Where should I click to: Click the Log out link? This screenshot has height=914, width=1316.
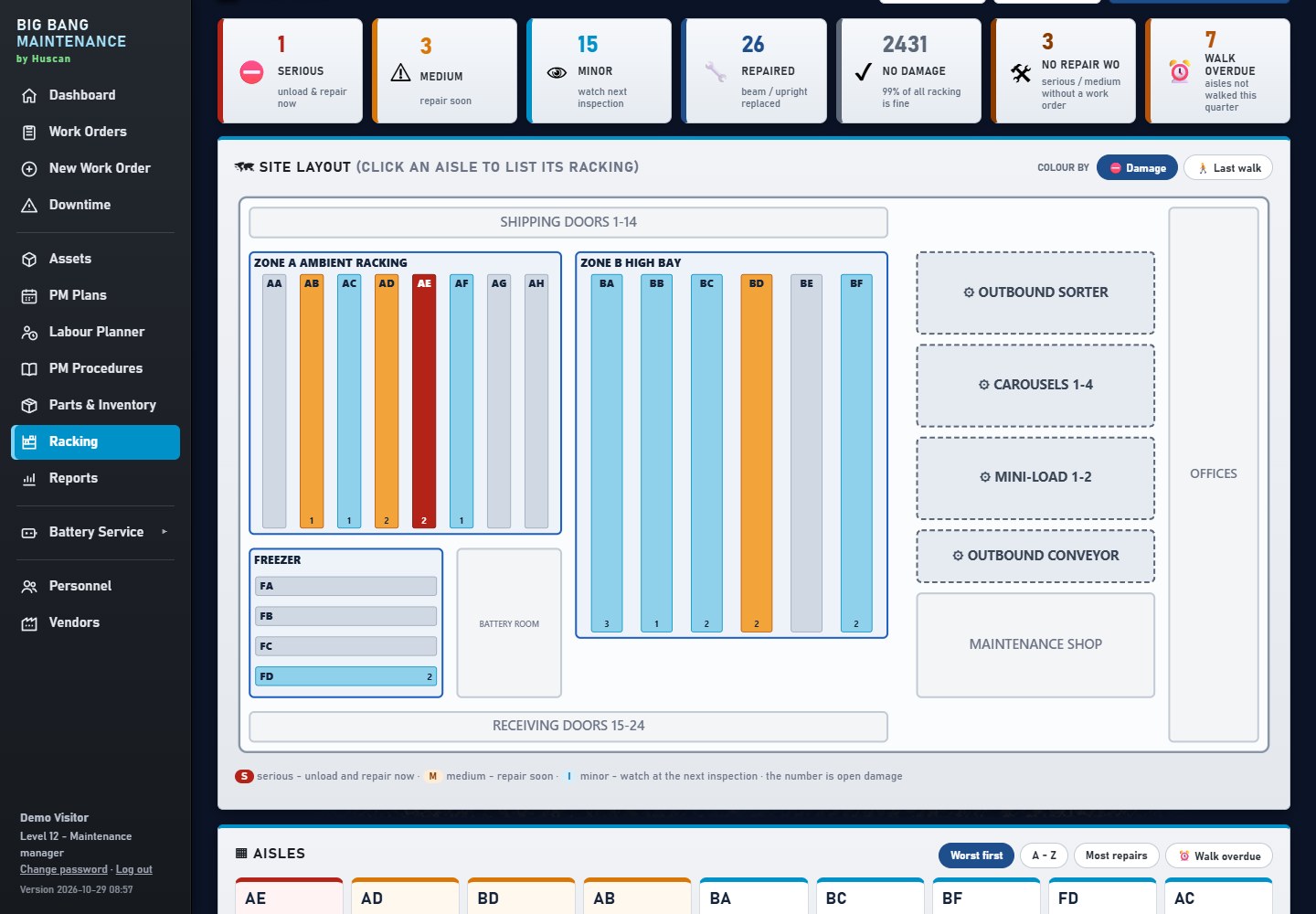point(134,869)
